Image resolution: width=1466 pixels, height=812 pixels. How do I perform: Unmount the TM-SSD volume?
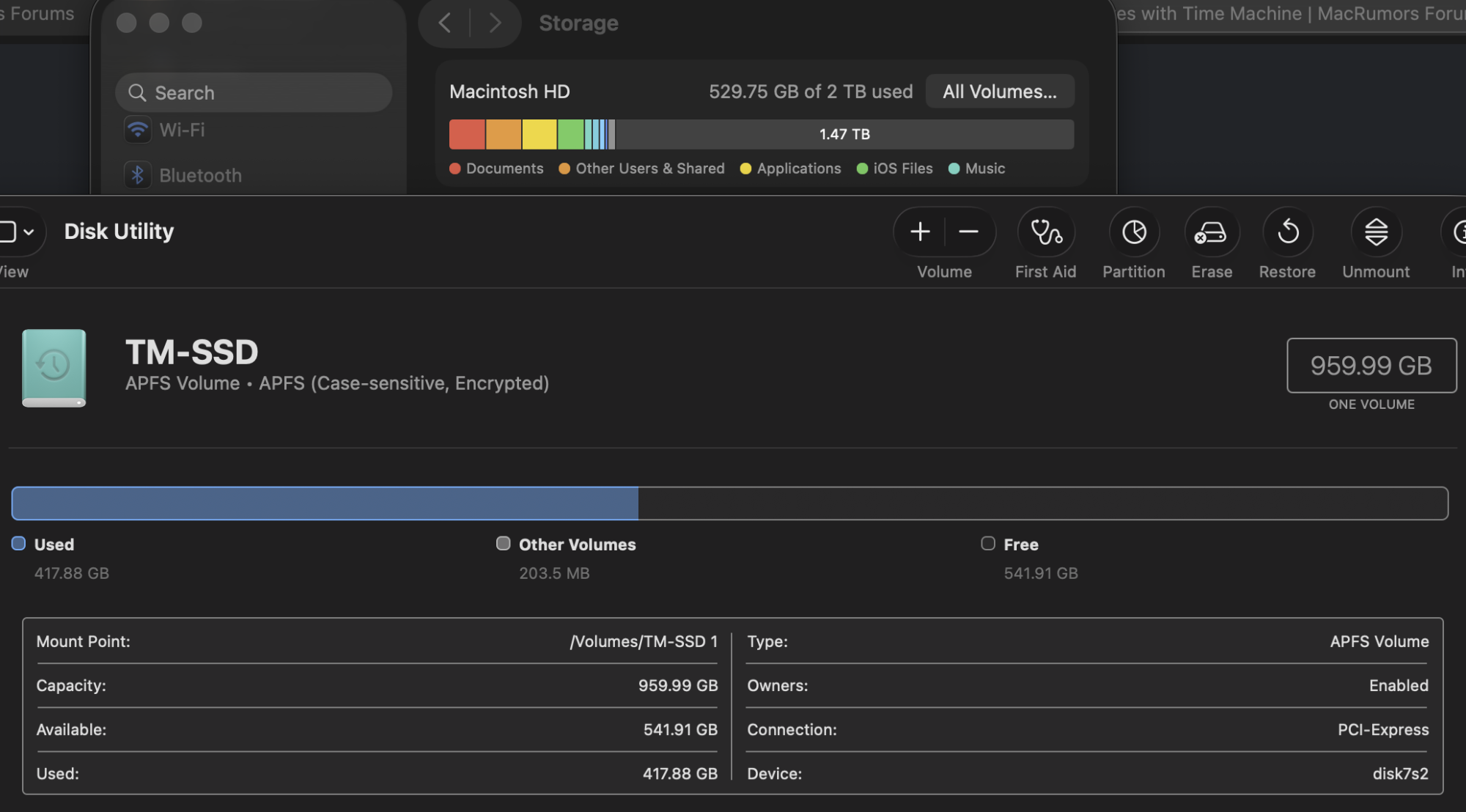coord(1376,233)
